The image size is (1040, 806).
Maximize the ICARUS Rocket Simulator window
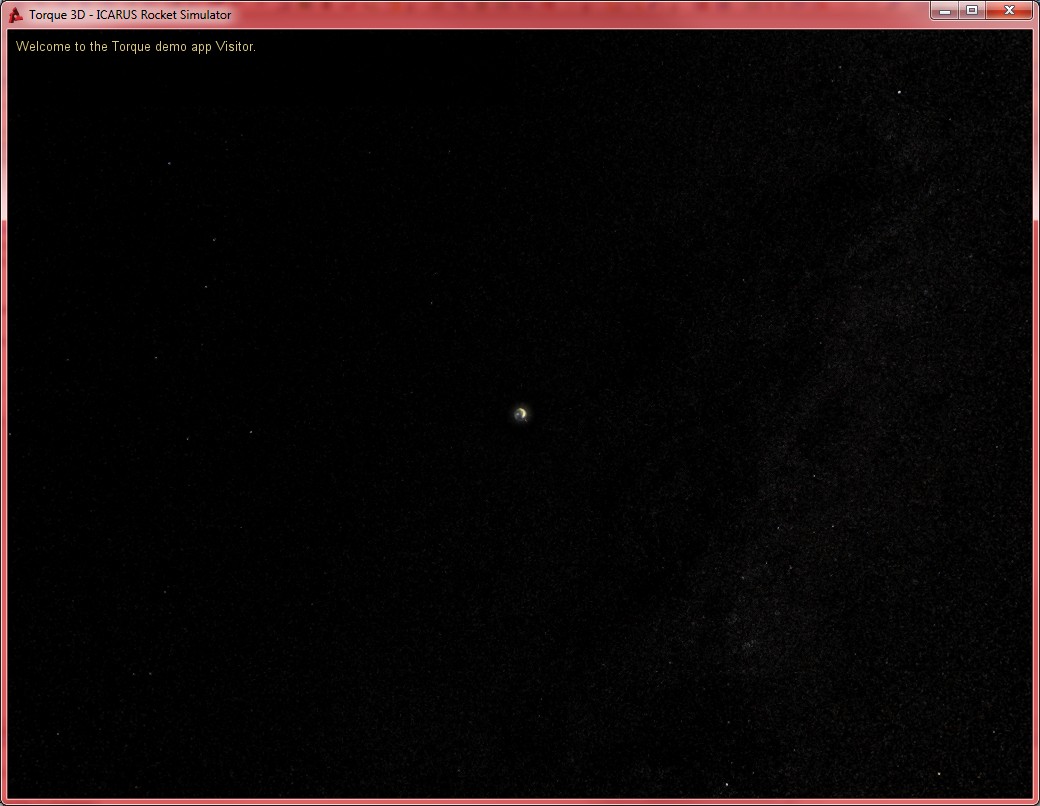click(972, 11)
